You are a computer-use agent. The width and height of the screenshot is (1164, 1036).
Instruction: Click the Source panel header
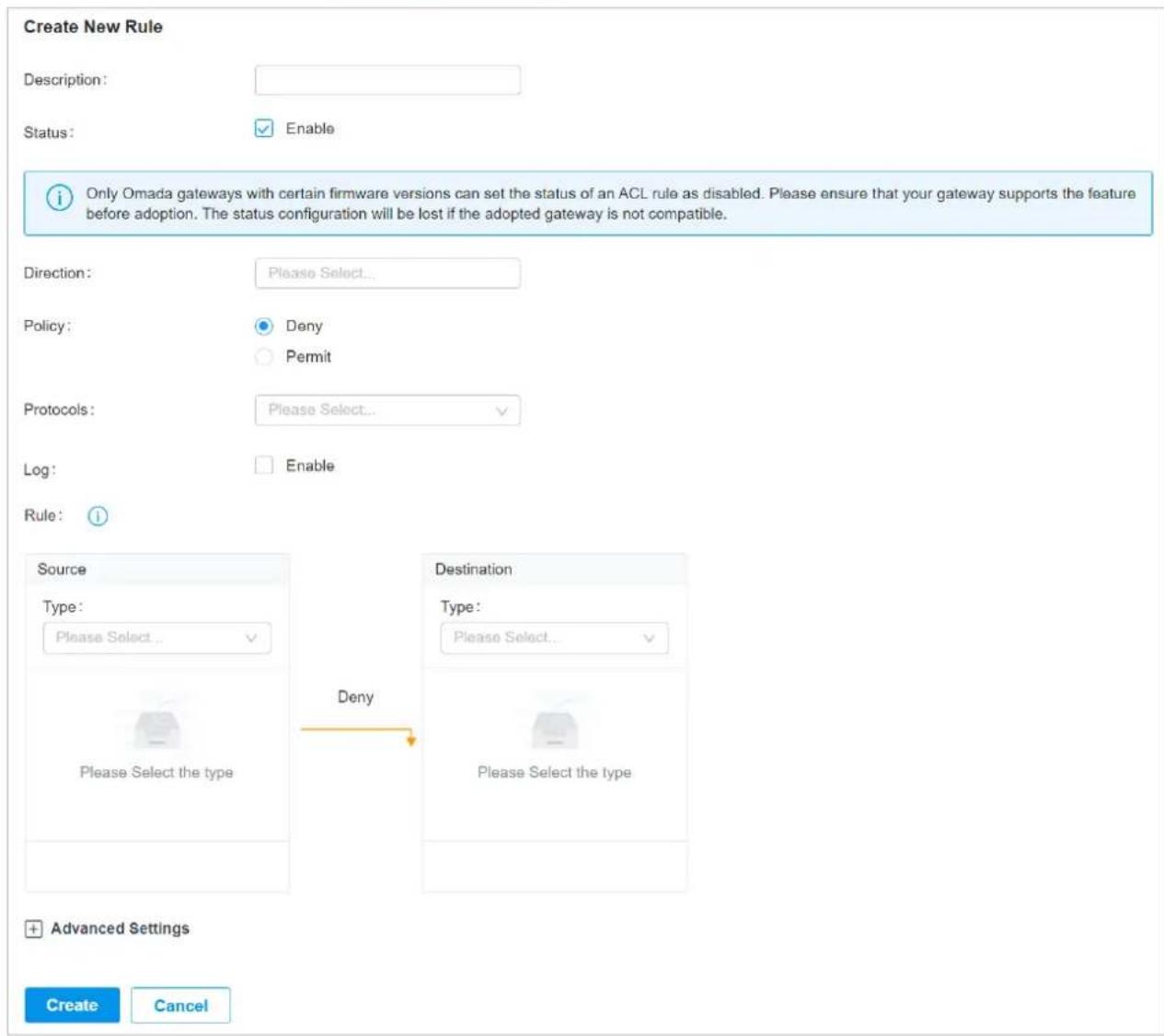coord(157,570)
